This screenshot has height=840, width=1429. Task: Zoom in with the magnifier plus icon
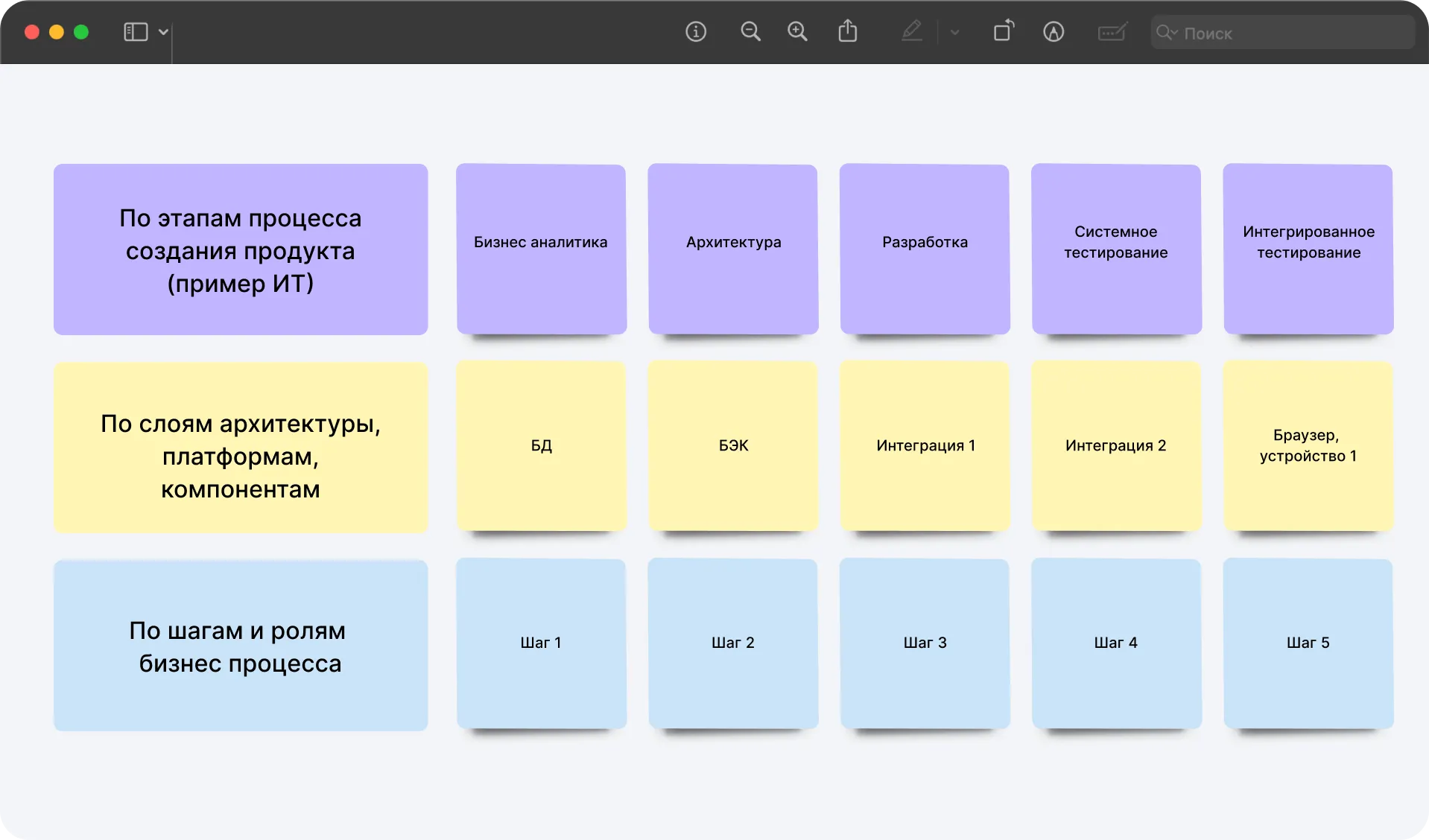[797, 32]
